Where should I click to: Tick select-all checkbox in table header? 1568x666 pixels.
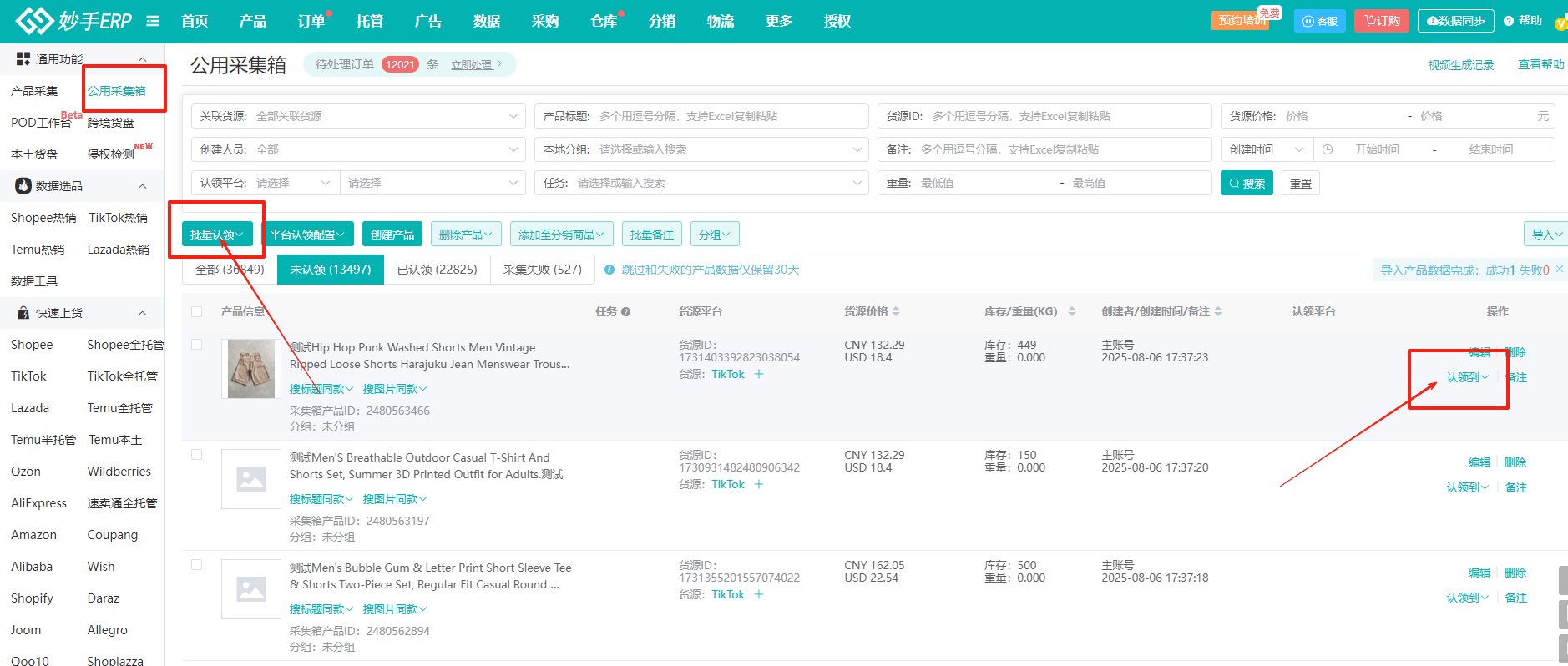pos(197,311)
